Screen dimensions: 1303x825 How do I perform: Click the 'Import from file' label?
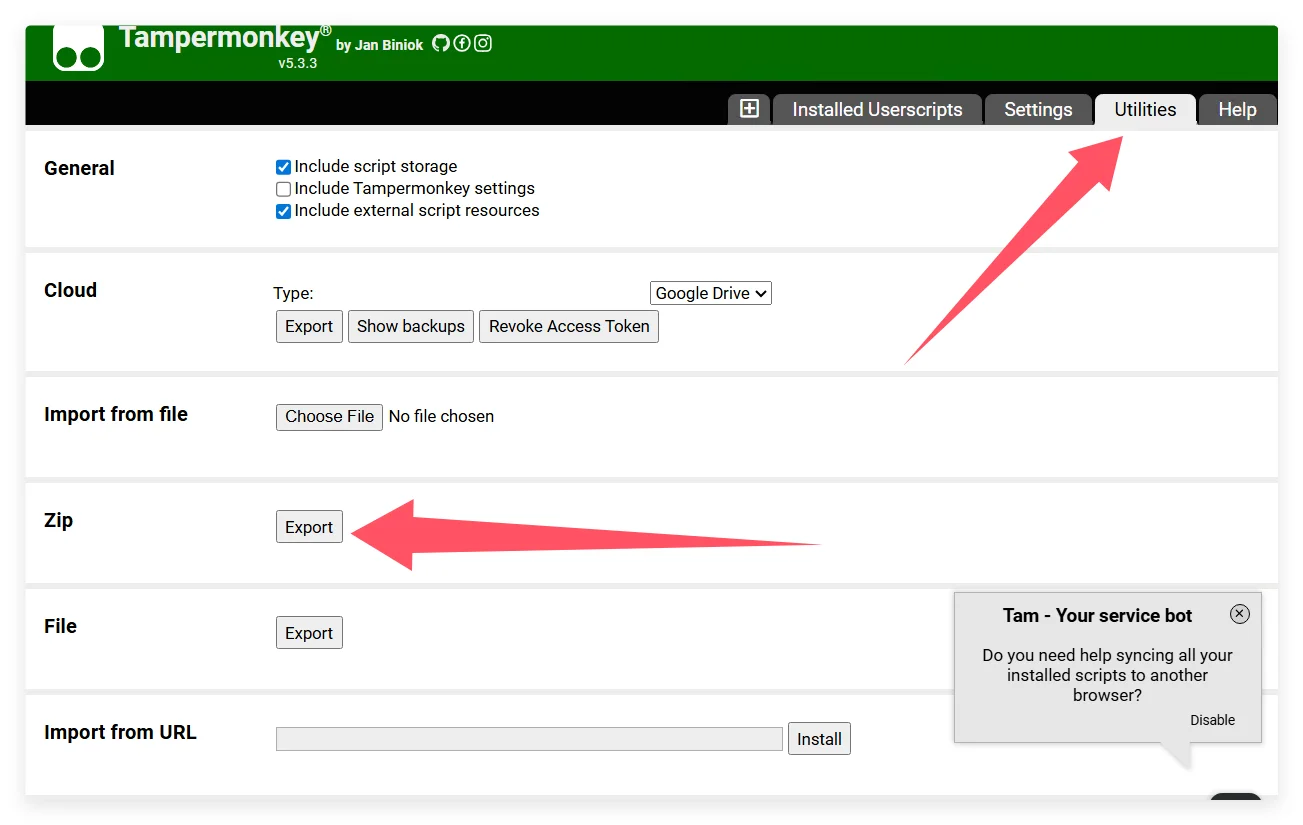(x=116, y=414)
